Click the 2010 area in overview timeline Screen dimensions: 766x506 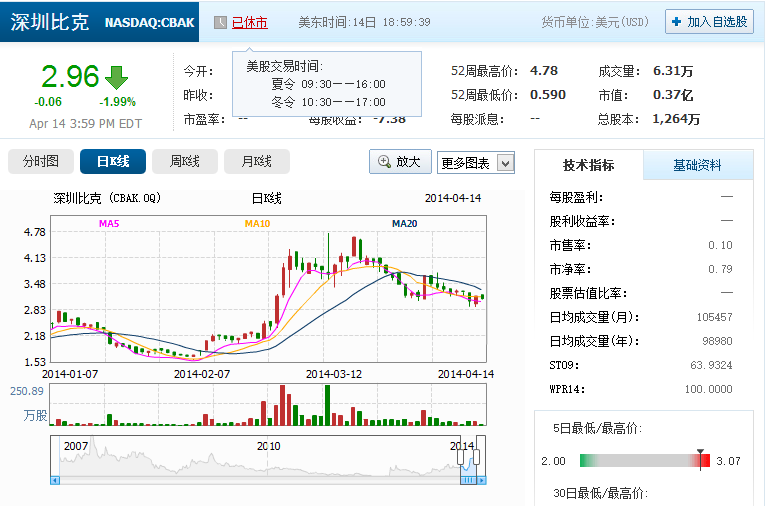pyautogui.click(x=266, y=447)
